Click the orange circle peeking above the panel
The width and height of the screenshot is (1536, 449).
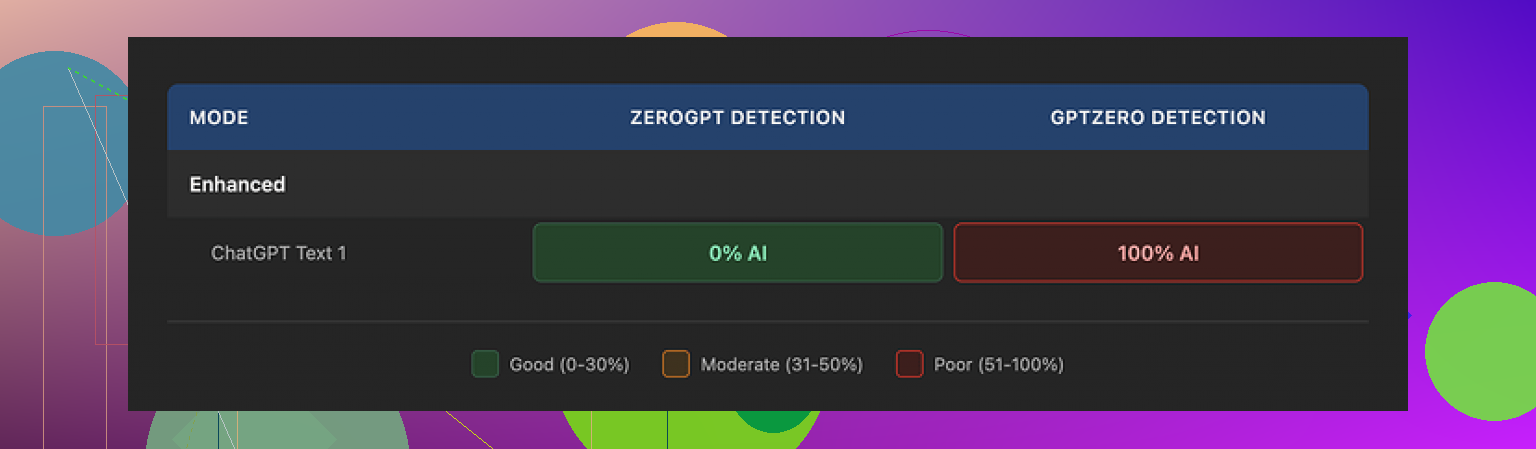676,29
